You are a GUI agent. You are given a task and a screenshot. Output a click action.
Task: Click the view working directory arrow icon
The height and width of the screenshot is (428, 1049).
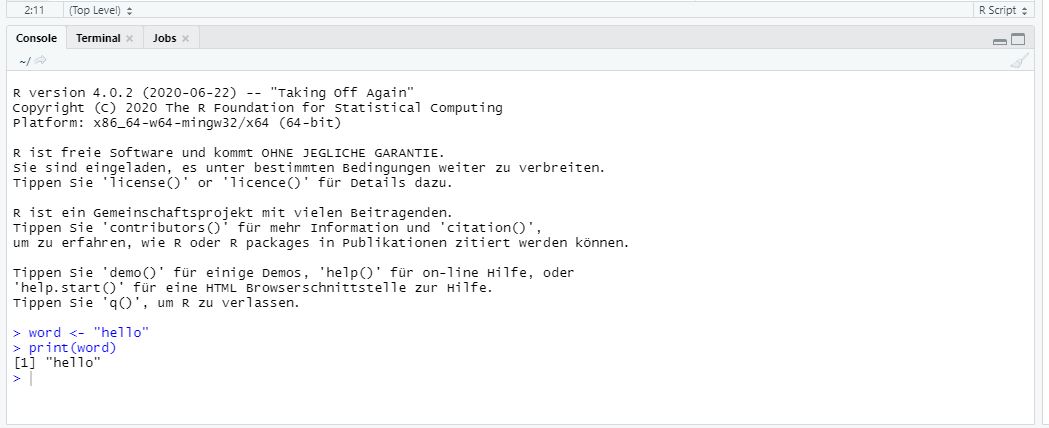pos(41,61)
